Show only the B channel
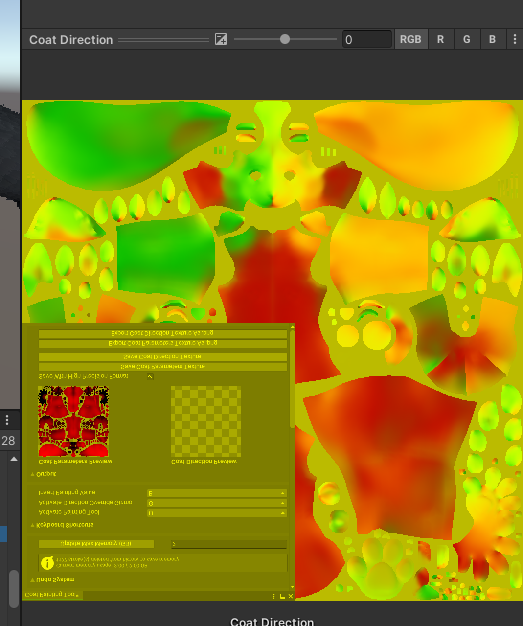The width and height of the screenshot is (523, 626). (x=492, y=39)
